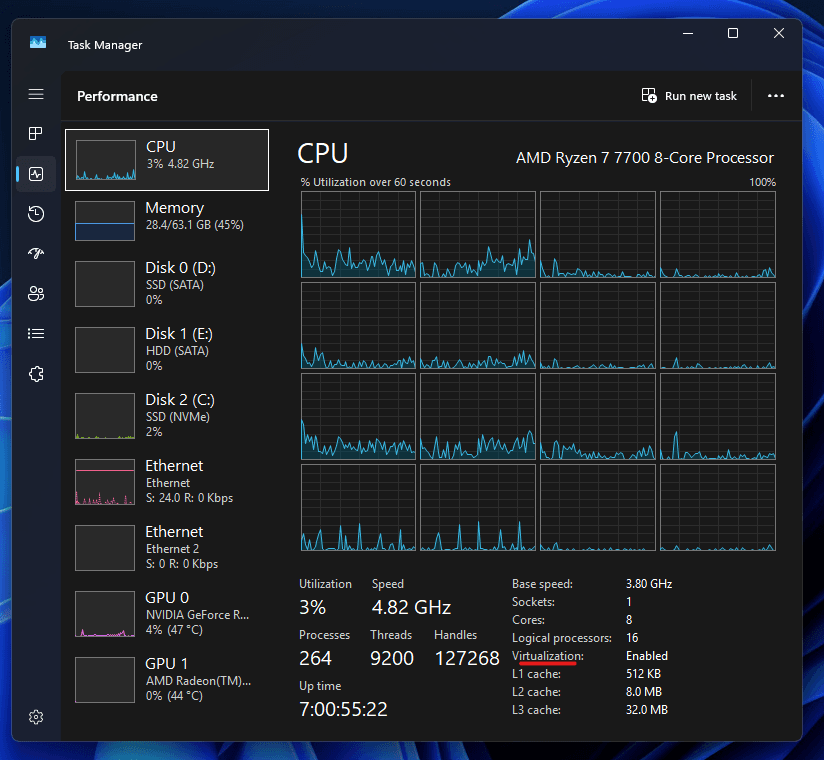The height and width of the screenshot is (760, 824).
Task: Click the AMD Ryzen 7 7700 processor name
Action: point(645,158)
